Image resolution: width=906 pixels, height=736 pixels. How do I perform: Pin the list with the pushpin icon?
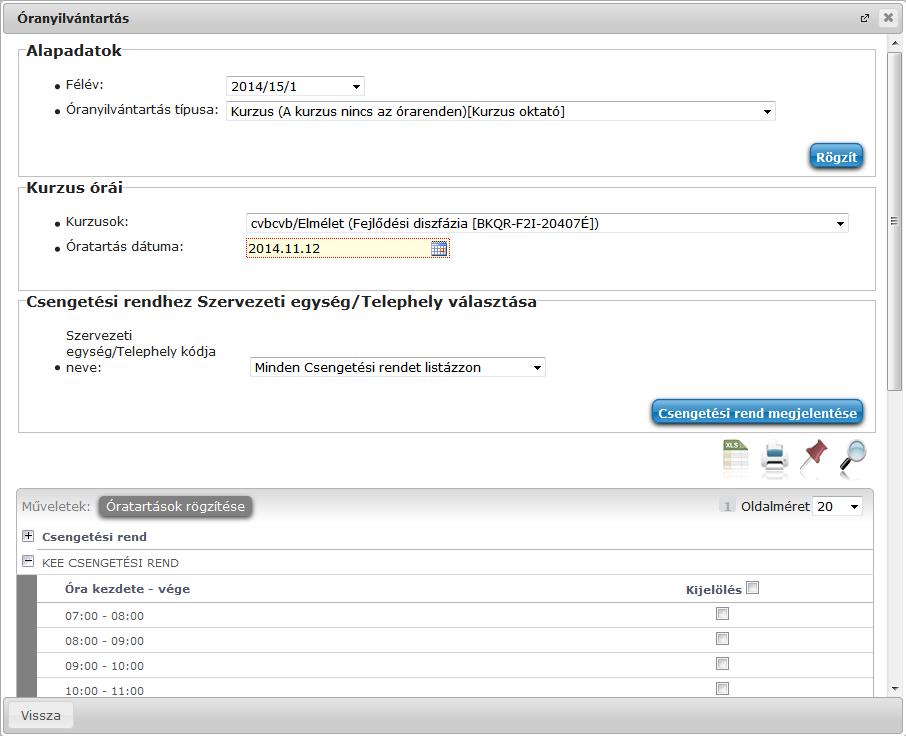[814, 456]
